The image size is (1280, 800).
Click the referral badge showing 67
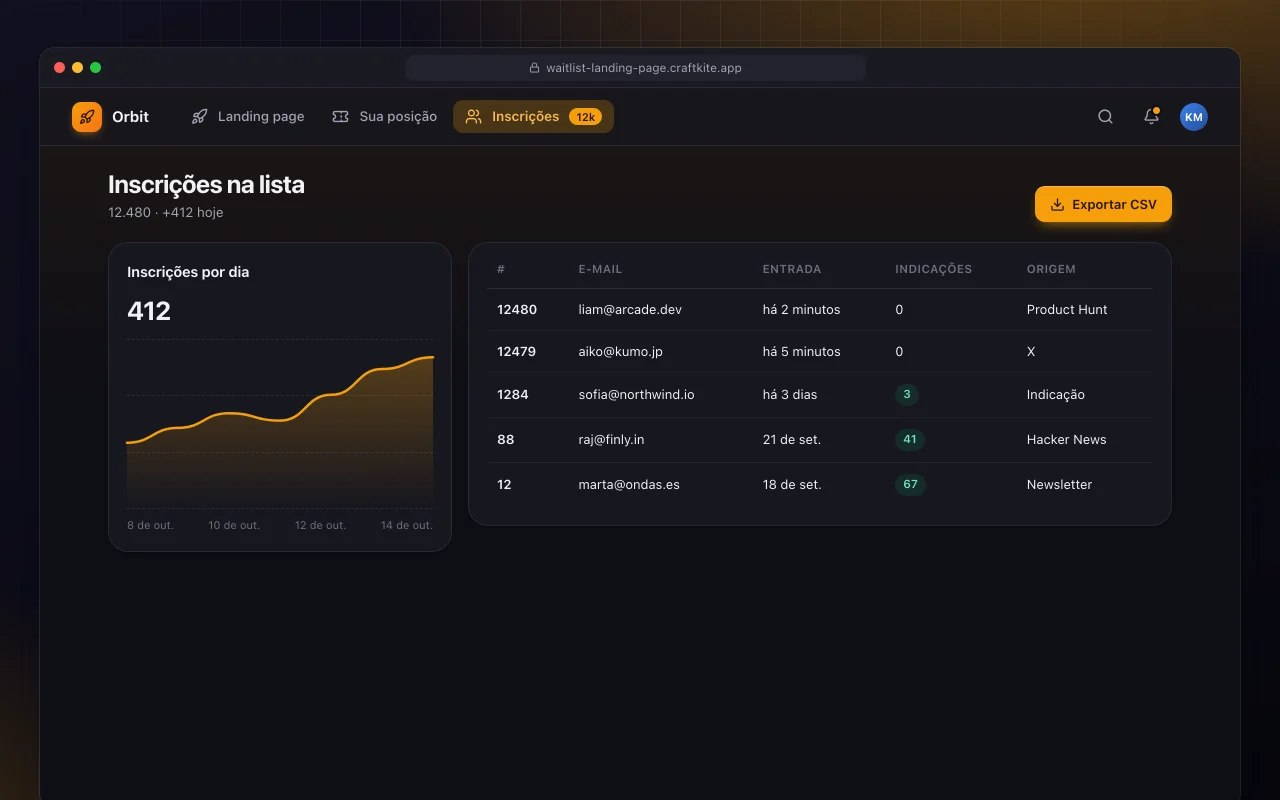[x=910, y=484]
